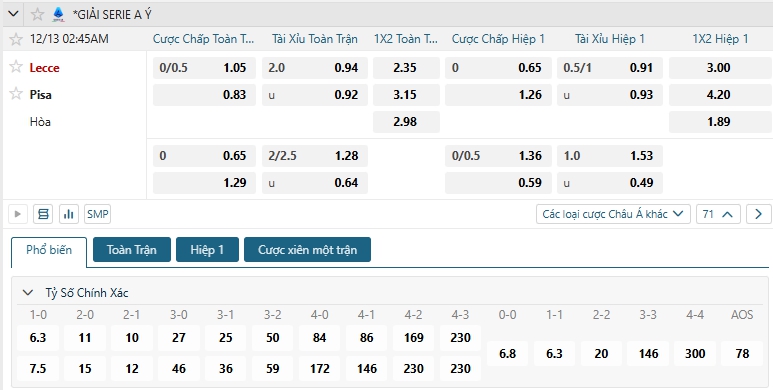
Task: Switch to the Hiệp 1 tab
Action: [x=207, y=249]
